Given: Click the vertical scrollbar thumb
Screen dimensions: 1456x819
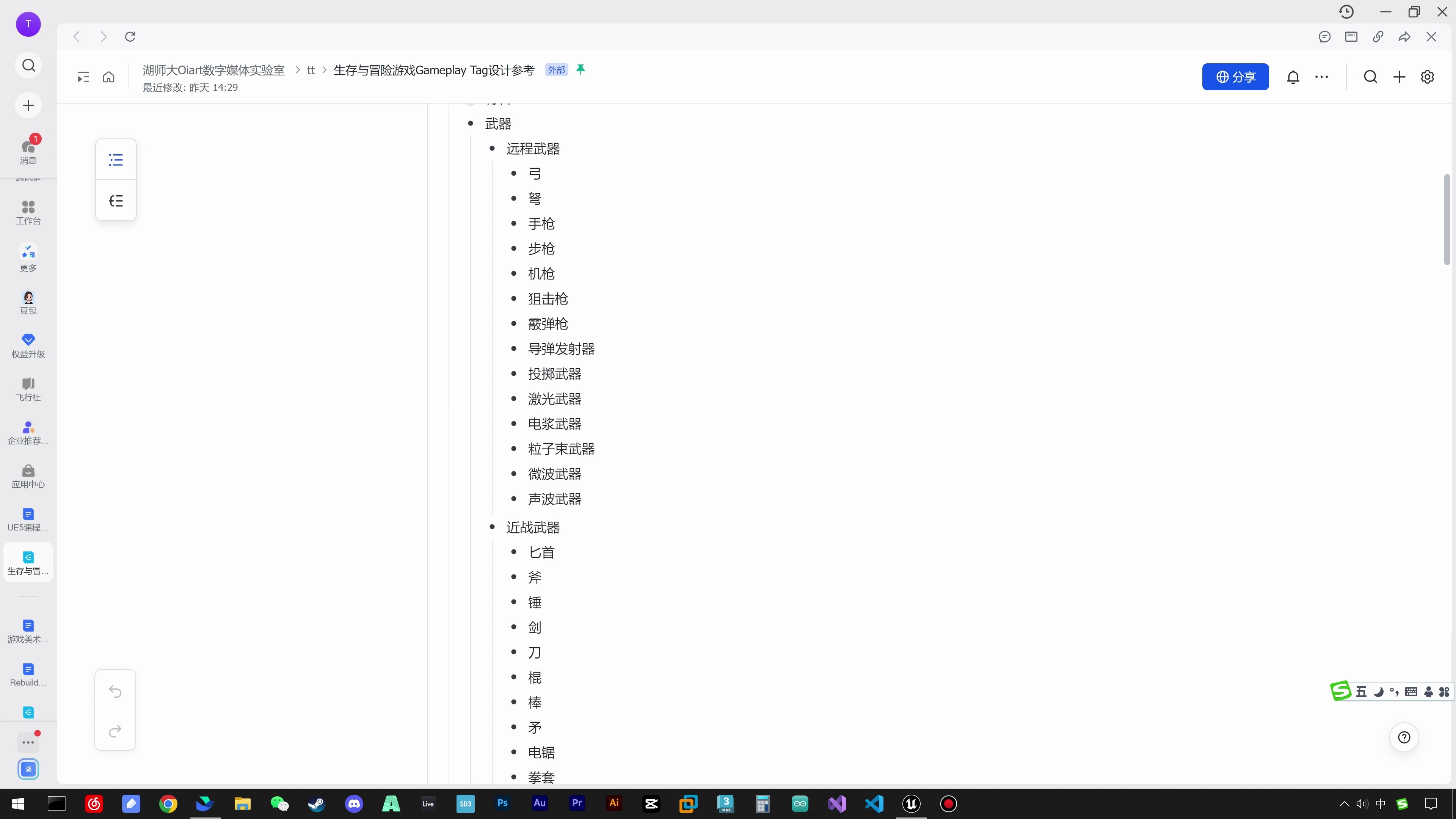Looking at the screenshot, I should pos(1447,219).
